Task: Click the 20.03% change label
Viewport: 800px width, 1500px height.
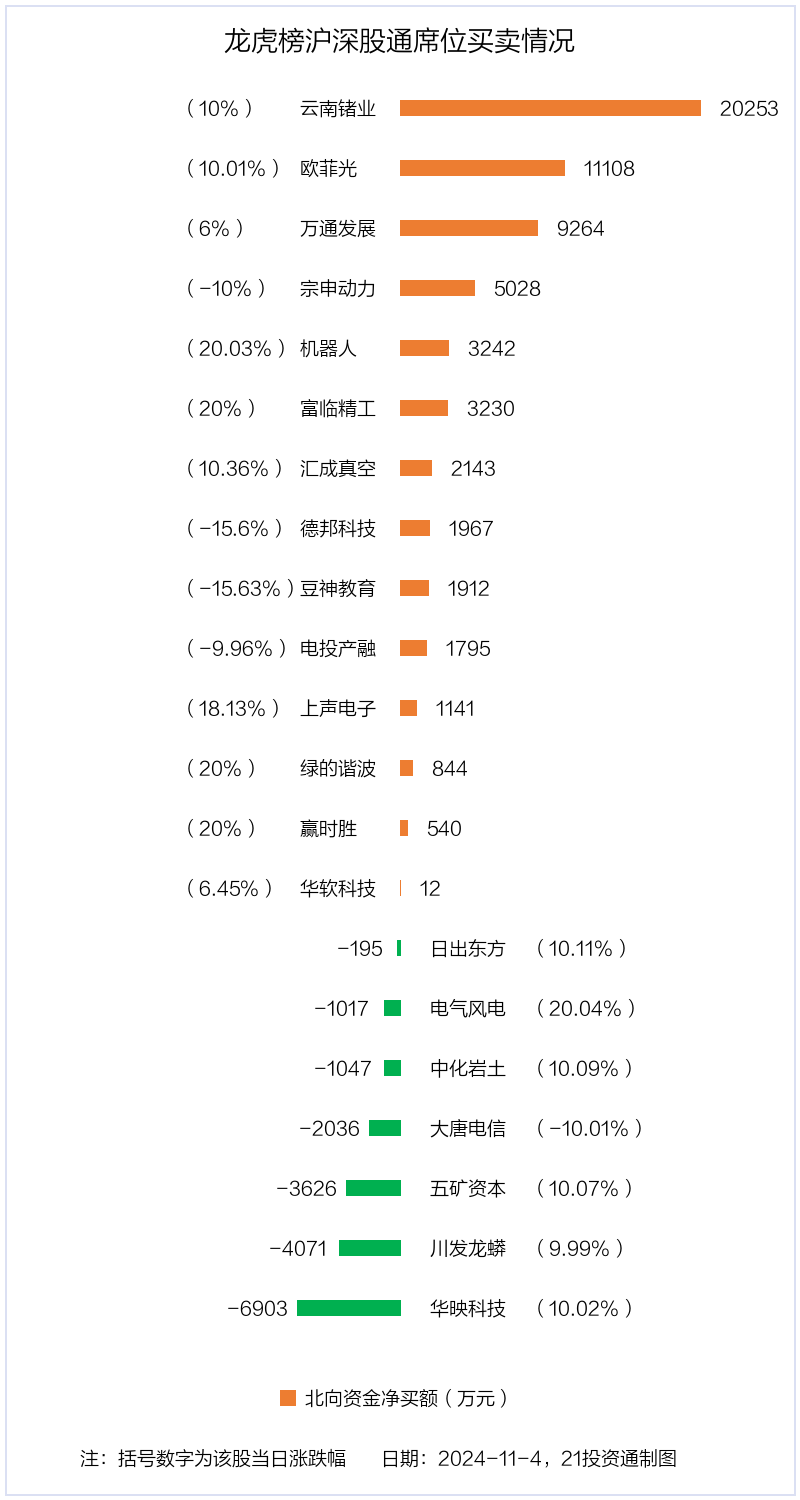Action: 236,349
